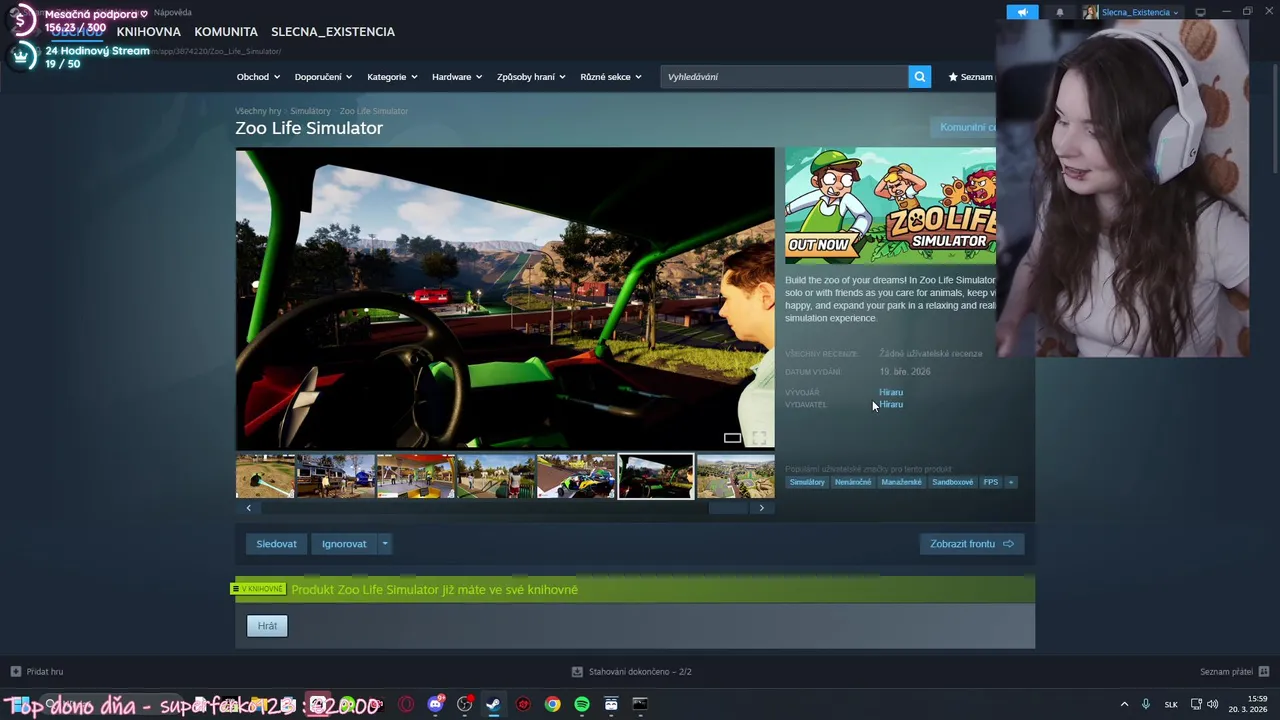Click the SLK keyboard language indicator
Viewport: 1280px width, 720px height.
click(1171, 705)
